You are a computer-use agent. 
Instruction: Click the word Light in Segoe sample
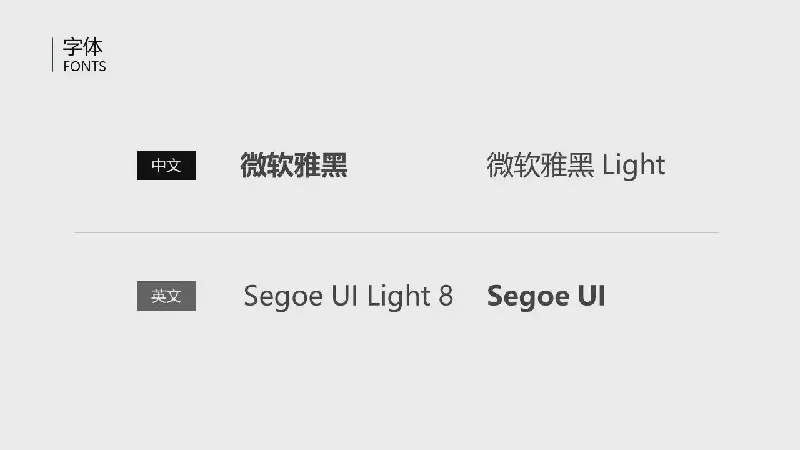pos(399,296)
